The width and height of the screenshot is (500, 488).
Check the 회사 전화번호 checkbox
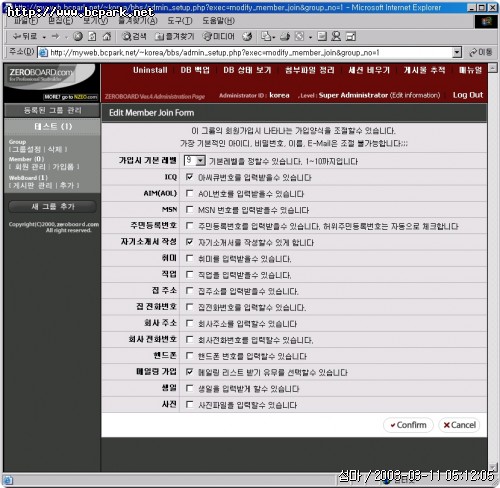pyautogui.click(x=189, y=340)
